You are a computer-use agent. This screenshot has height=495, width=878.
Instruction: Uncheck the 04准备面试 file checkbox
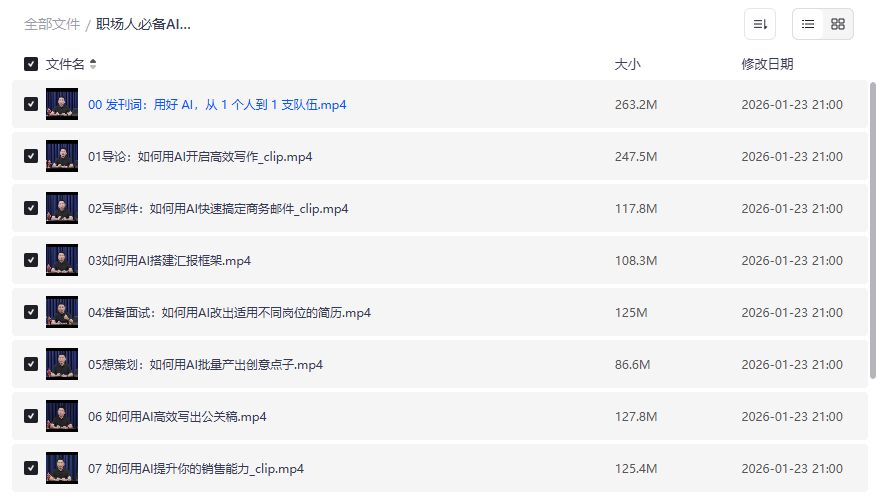[x=31, y=312]
